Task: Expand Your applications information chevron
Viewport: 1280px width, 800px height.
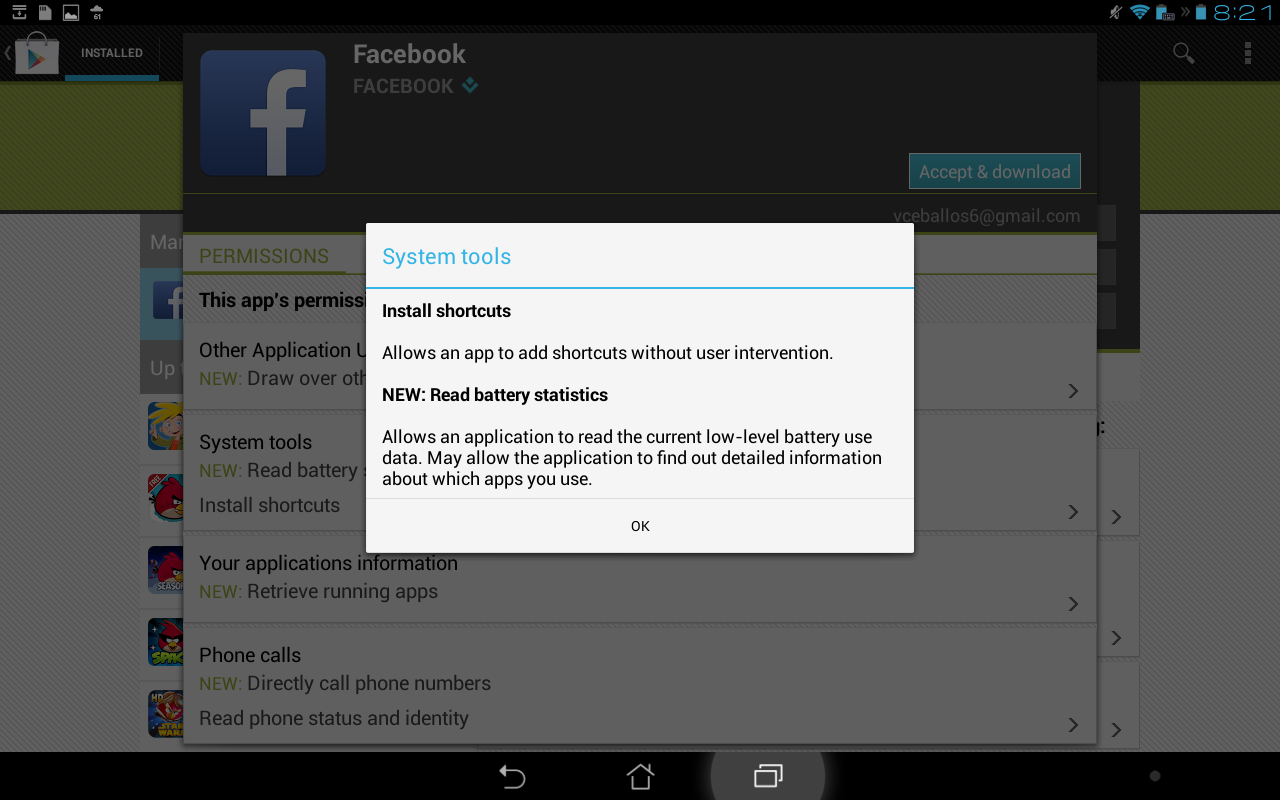Action: [1073, 604]
